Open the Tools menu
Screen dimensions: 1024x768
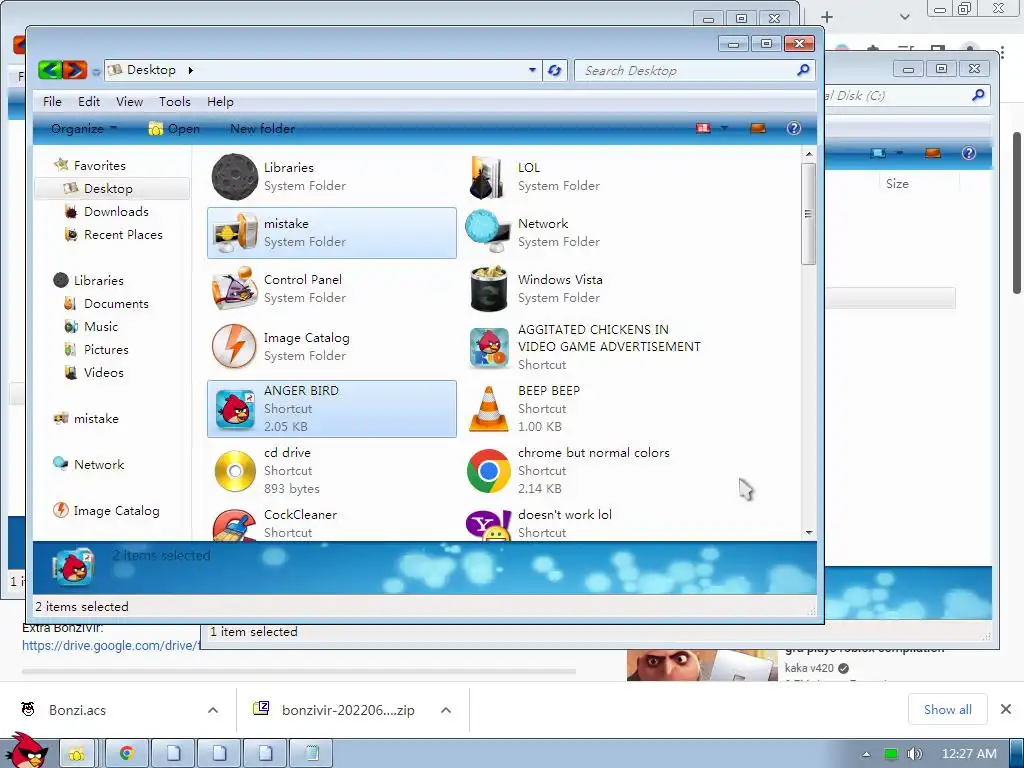tap(175, 101)
